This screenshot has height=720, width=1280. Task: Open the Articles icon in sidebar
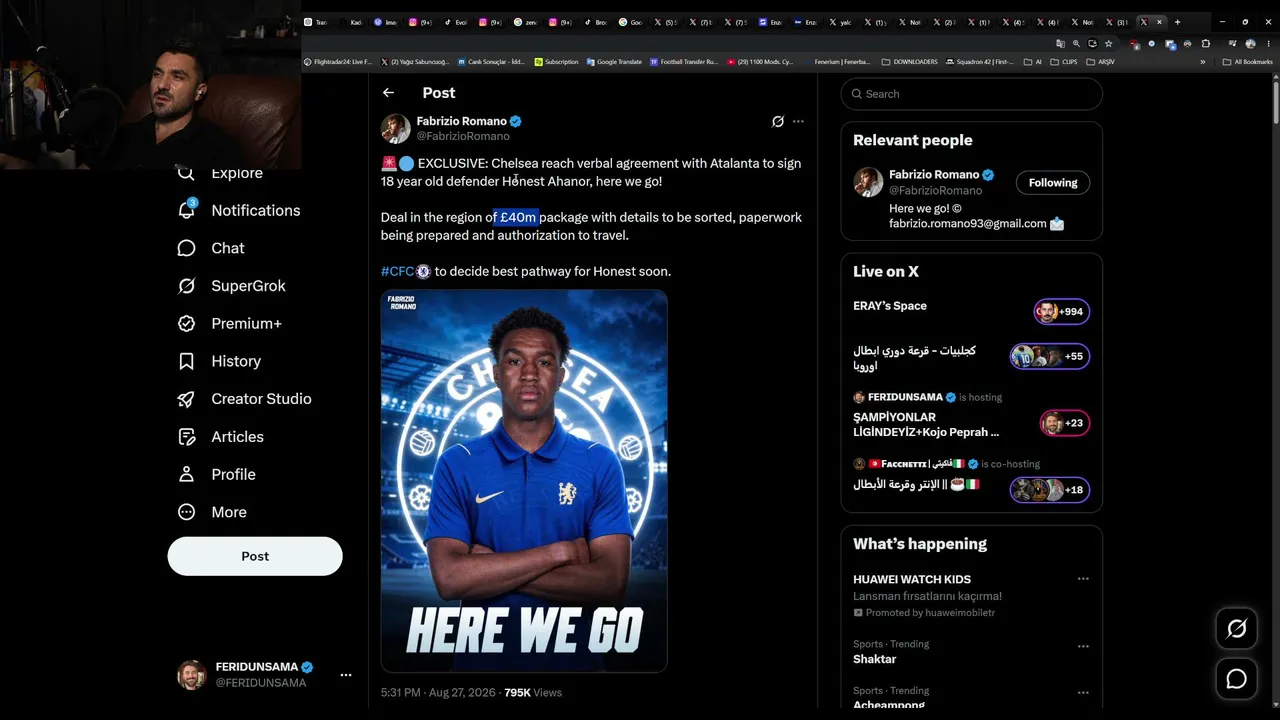[x=186, y=437]
